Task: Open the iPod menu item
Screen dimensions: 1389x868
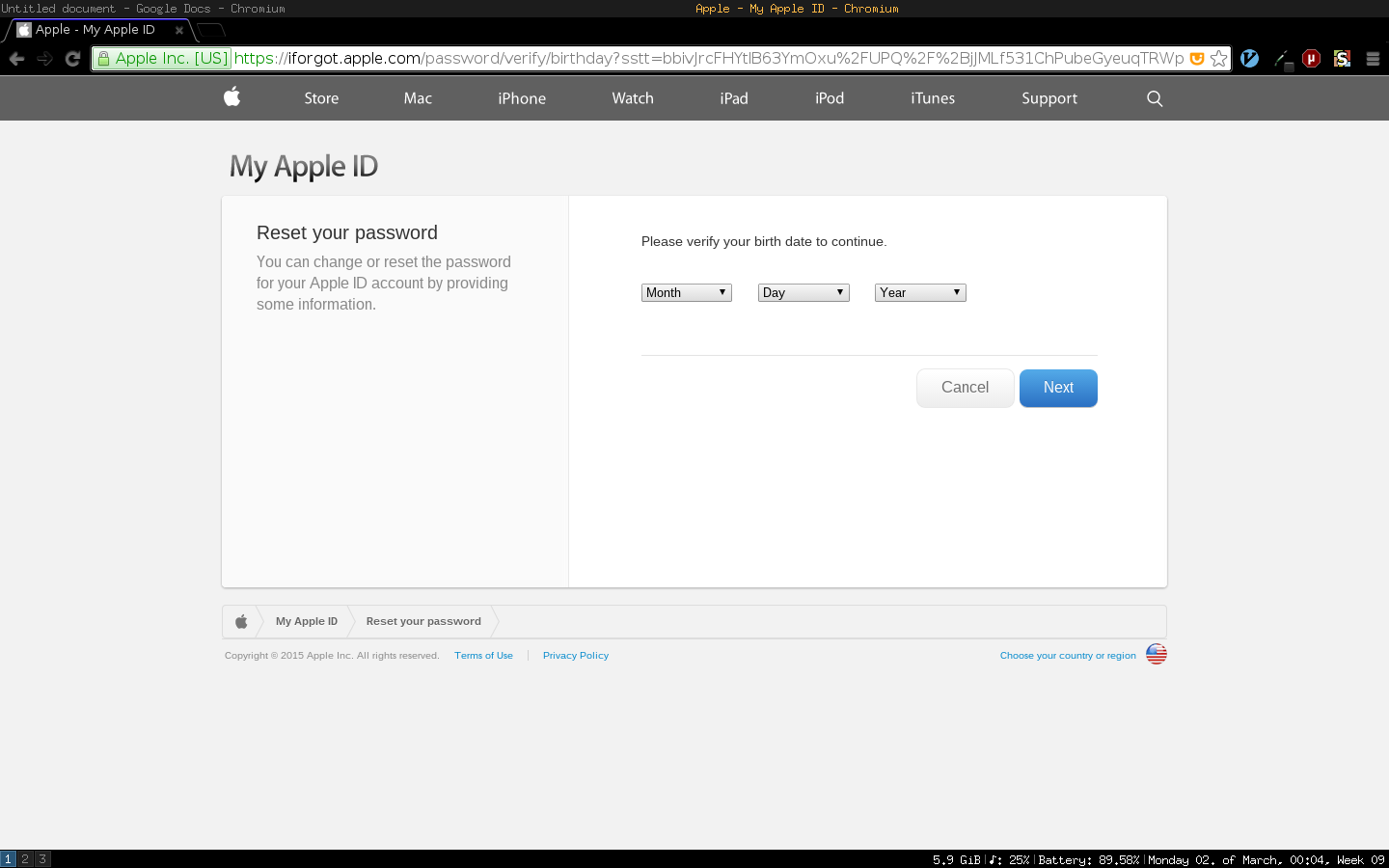Action: point(830,98)
